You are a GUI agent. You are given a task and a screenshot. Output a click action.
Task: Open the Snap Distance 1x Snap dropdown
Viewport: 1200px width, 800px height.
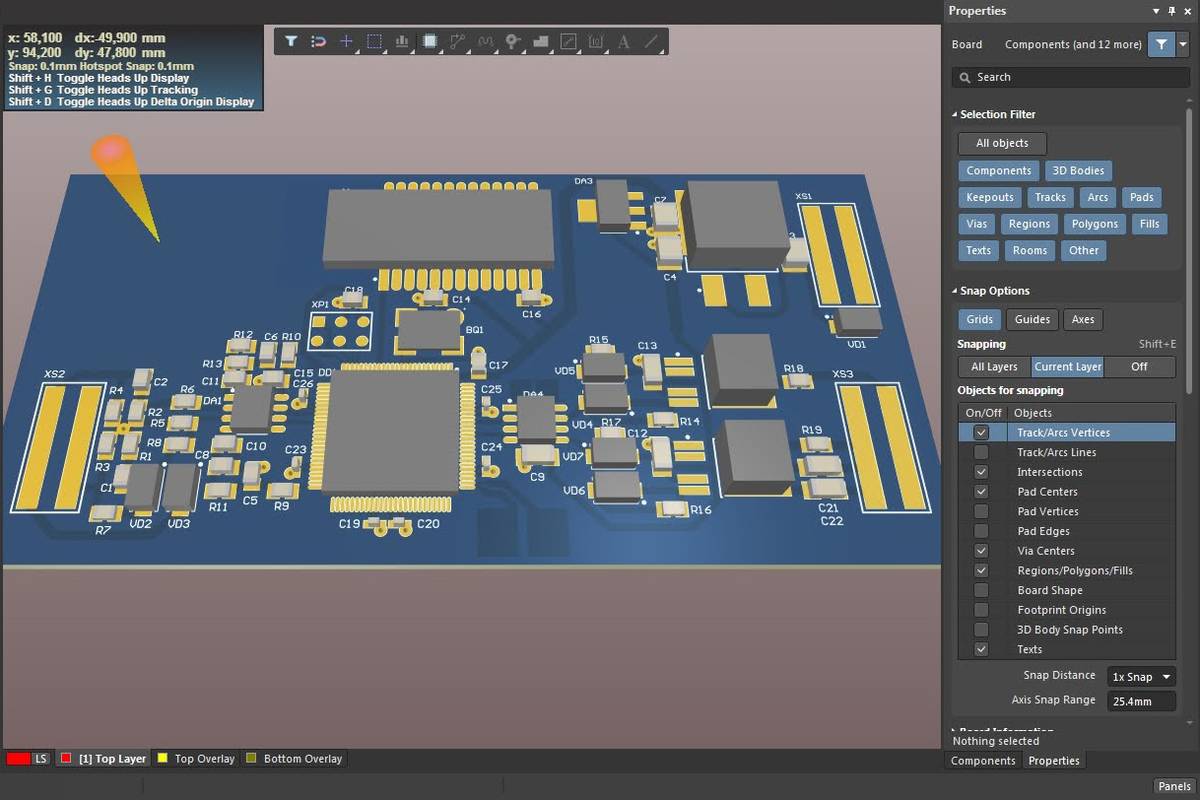point(1141,677)
